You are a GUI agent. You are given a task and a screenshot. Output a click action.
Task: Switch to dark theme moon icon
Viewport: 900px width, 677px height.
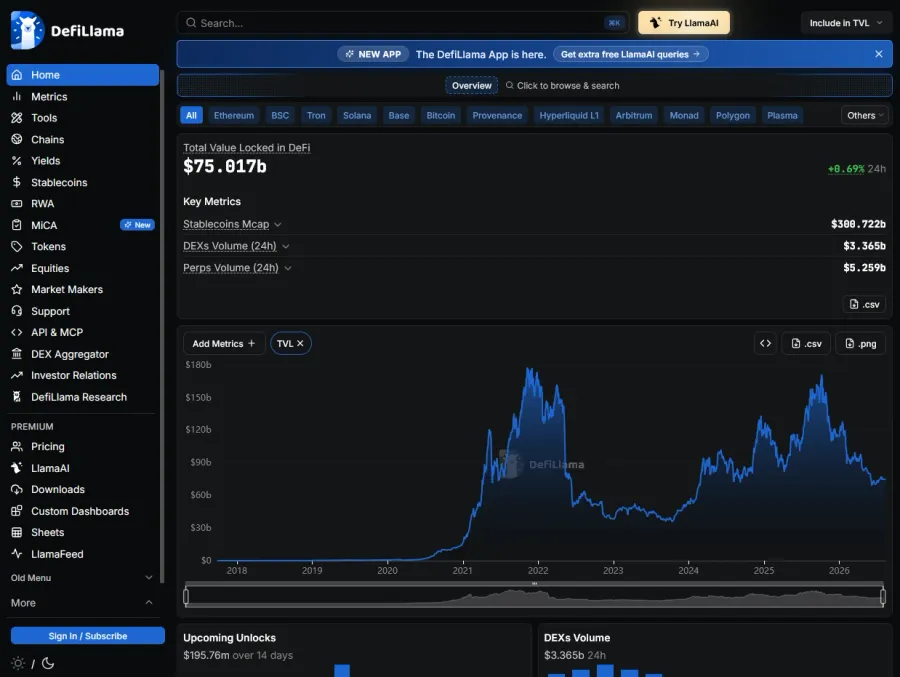click(48, 663)
